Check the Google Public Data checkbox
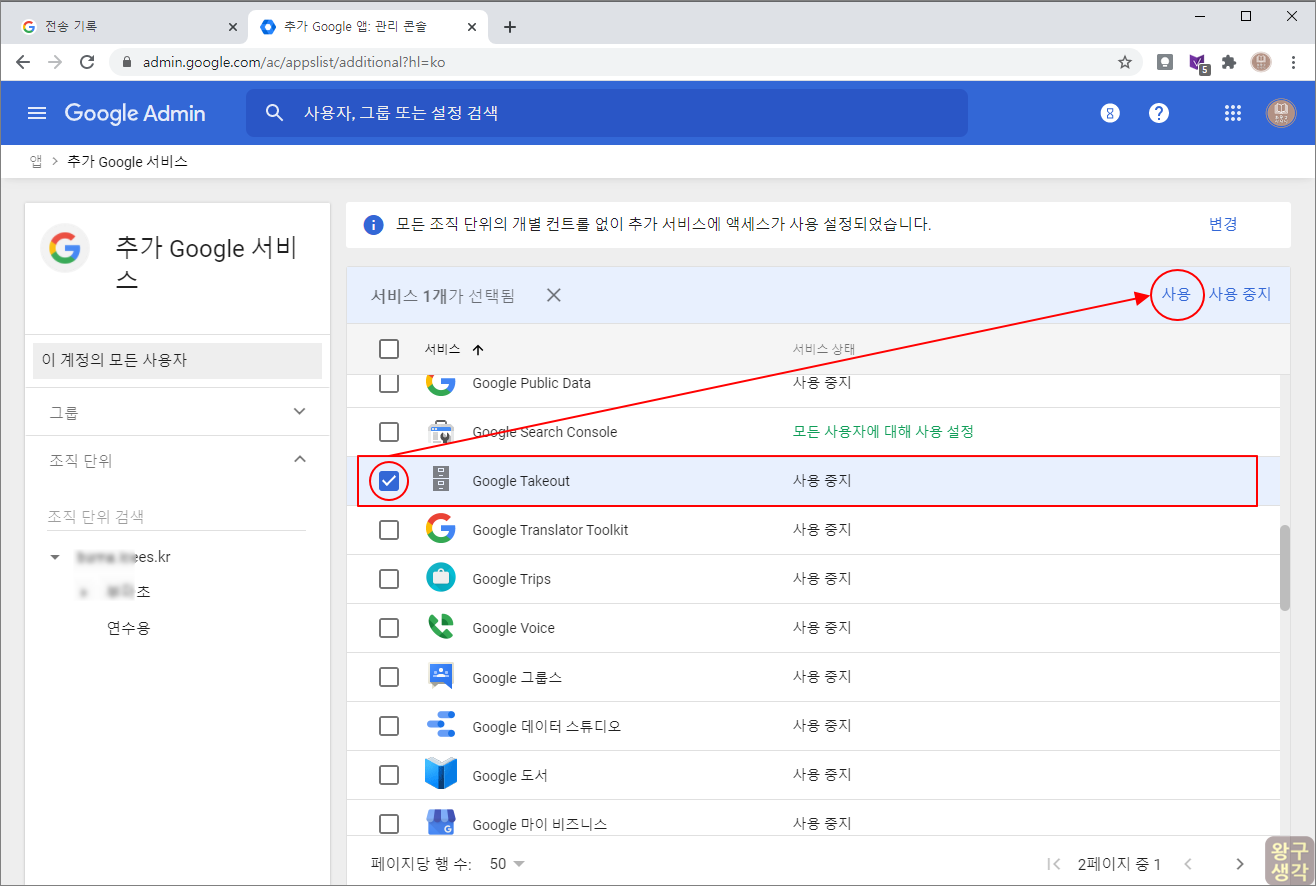 [389, 383]
